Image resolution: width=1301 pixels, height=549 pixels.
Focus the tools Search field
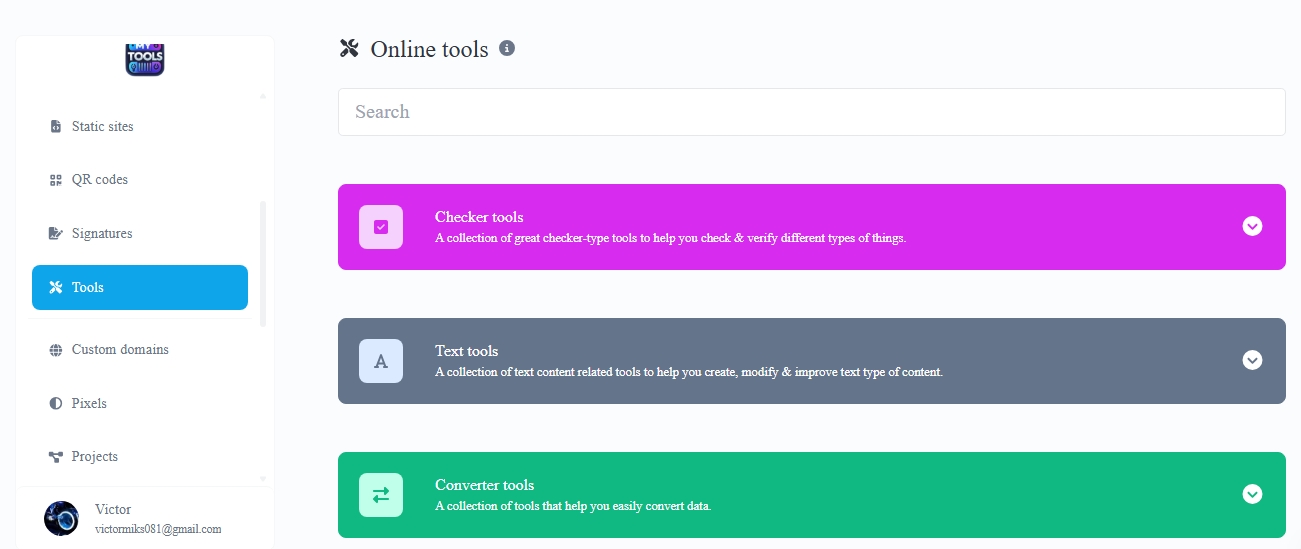pyautogui.click(x=811, y=112)
